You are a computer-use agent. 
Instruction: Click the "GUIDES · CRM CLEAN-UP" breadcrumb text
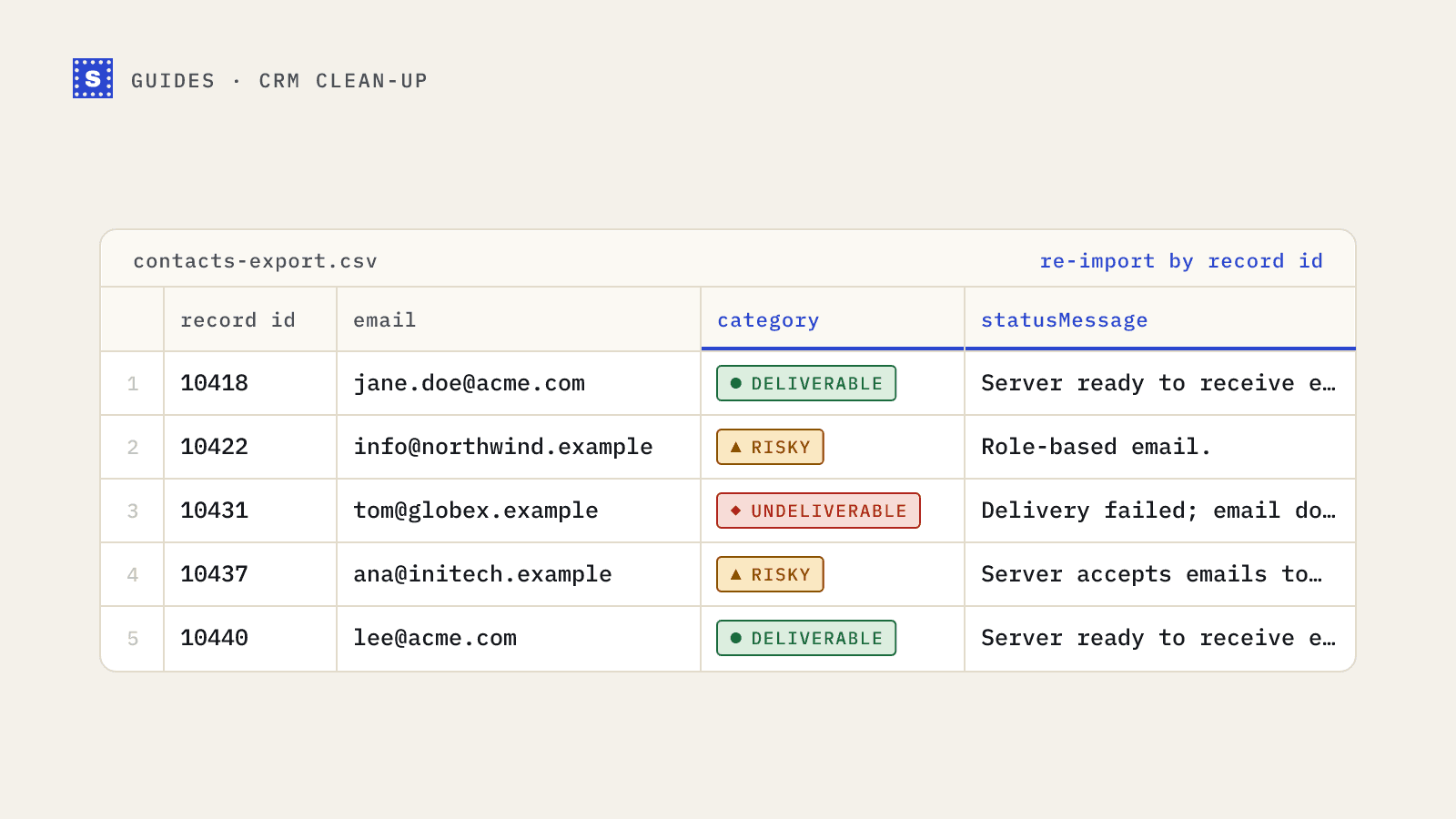(279, 81)
